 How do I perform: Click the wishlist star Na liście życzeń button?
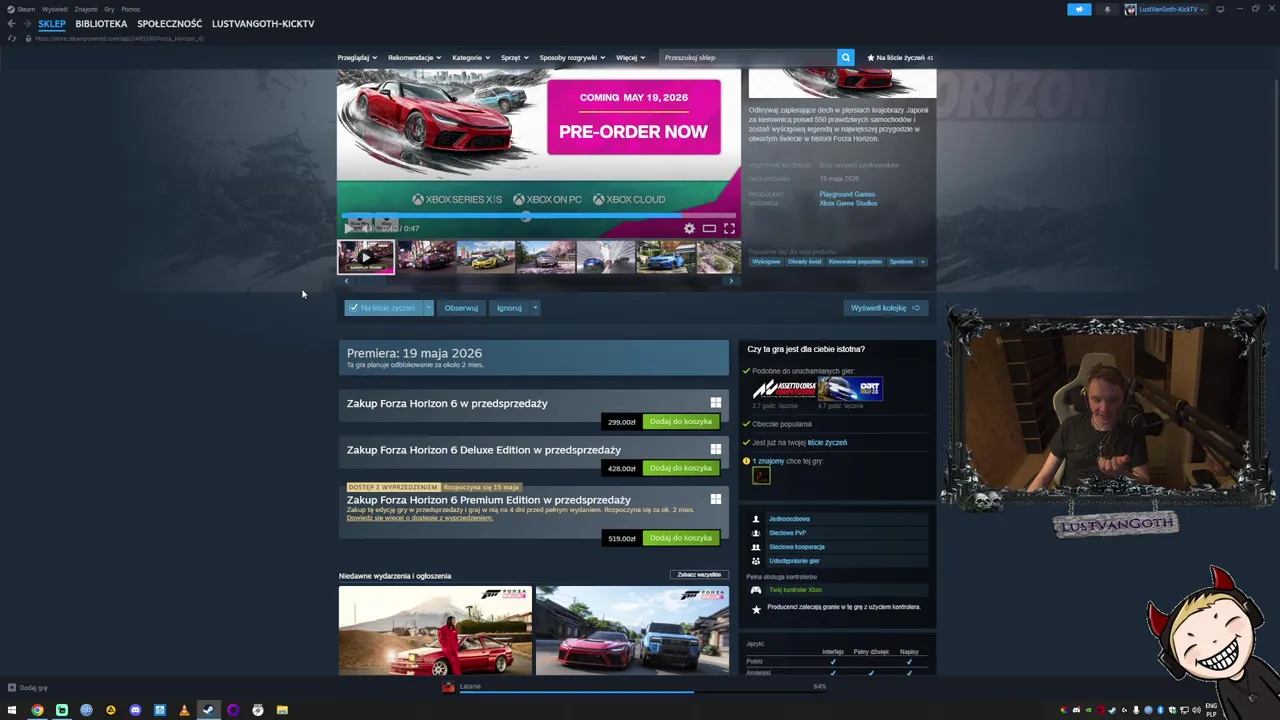tap(900, 57)
